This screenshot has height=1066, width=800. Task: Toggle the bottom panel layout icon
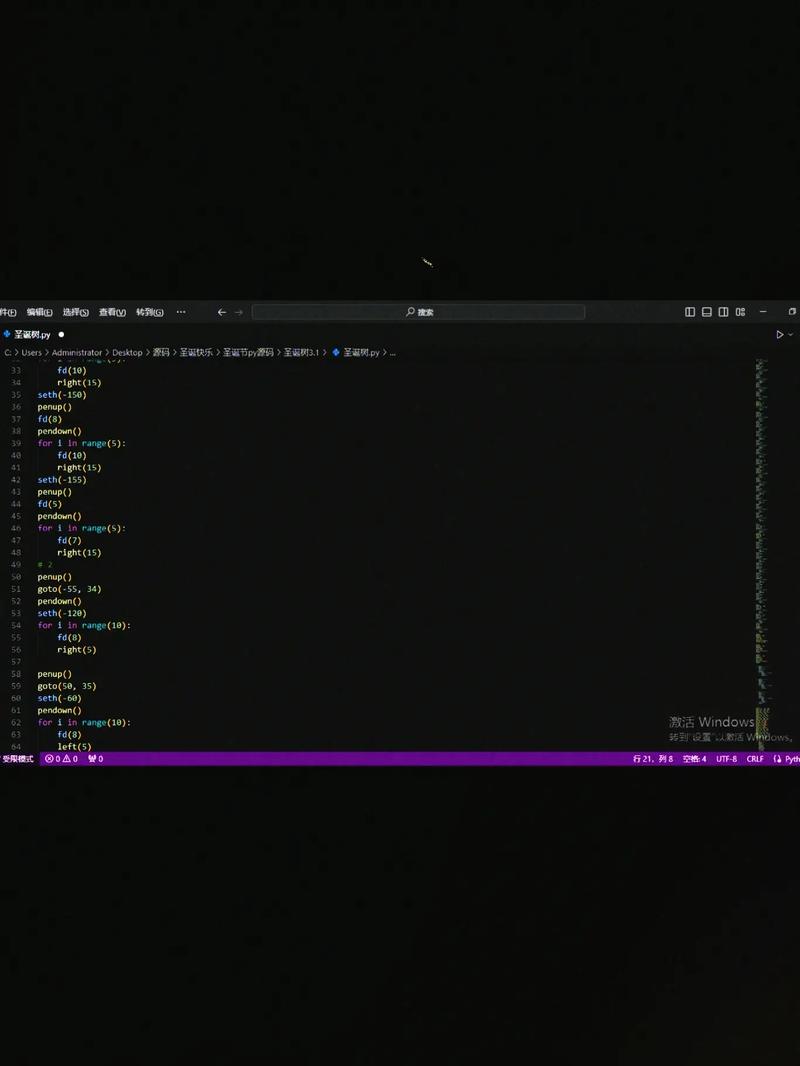(x=707, y=312)
